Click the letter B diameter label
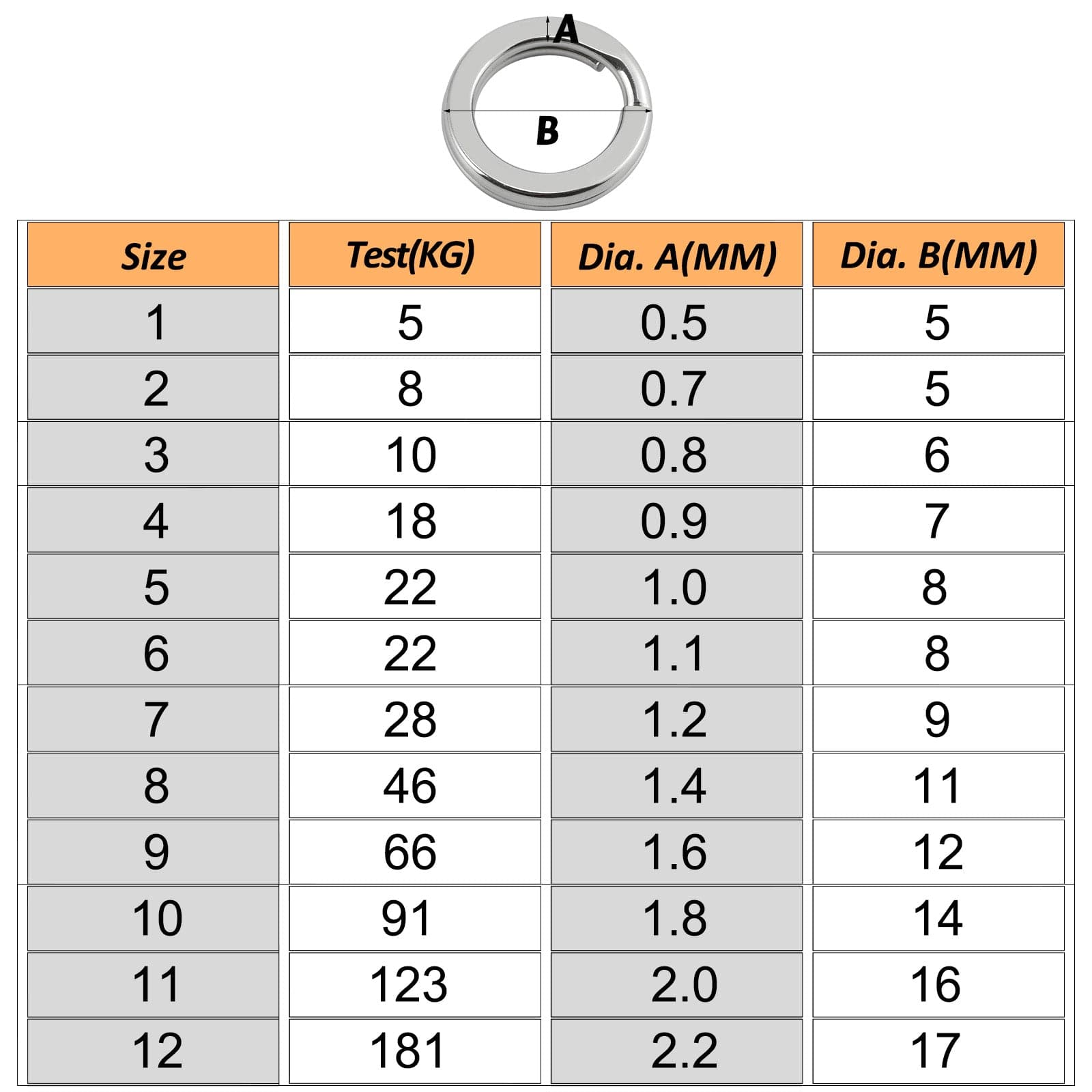The image size is (1092, 1092). 547,131
